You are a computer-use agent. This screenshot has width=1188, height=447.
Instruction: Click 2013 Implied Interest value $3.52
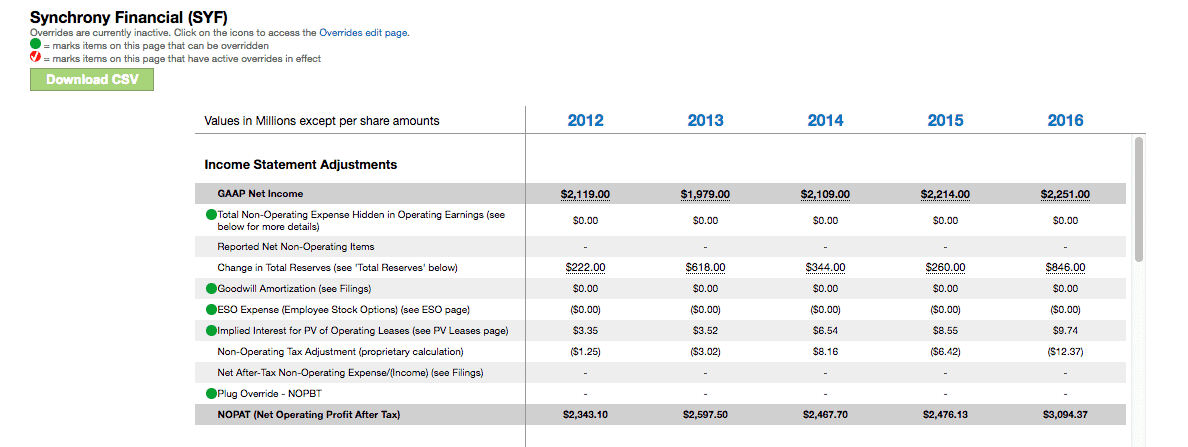pos(705,330)
